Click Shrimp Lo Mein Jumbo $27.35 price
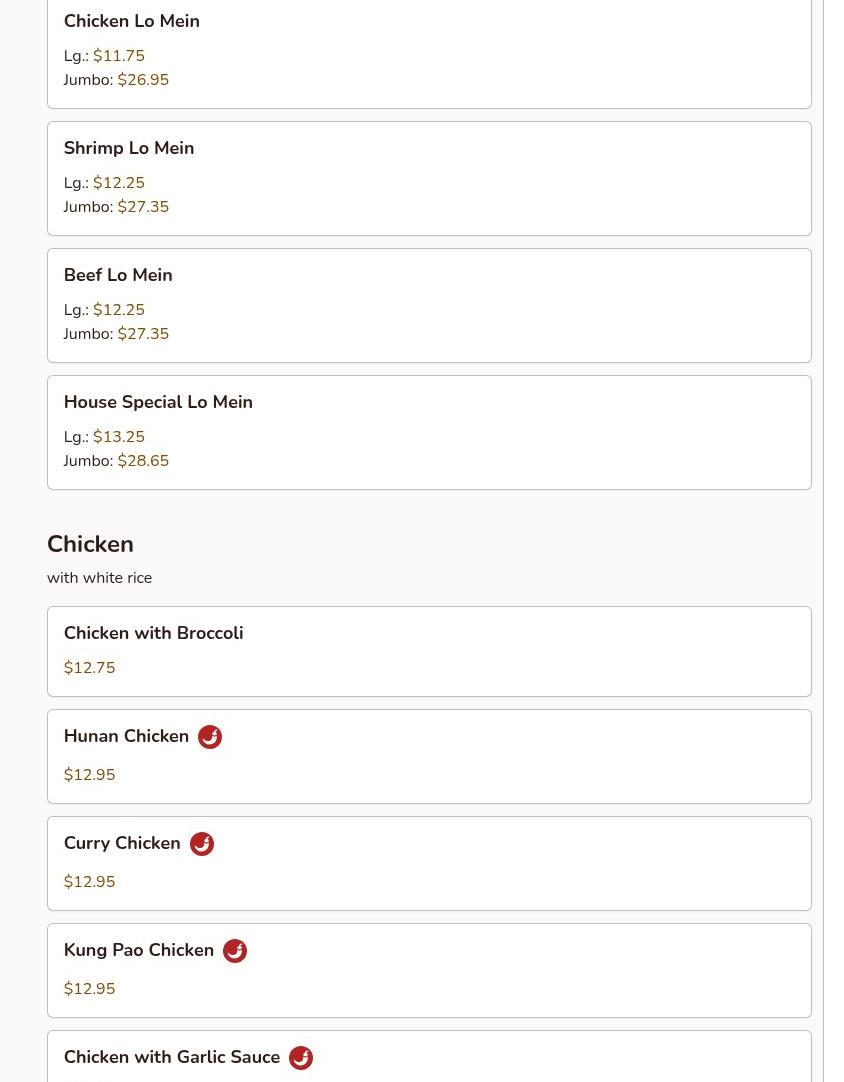The height and width of the screenshot is (1082, 844). 143,207
